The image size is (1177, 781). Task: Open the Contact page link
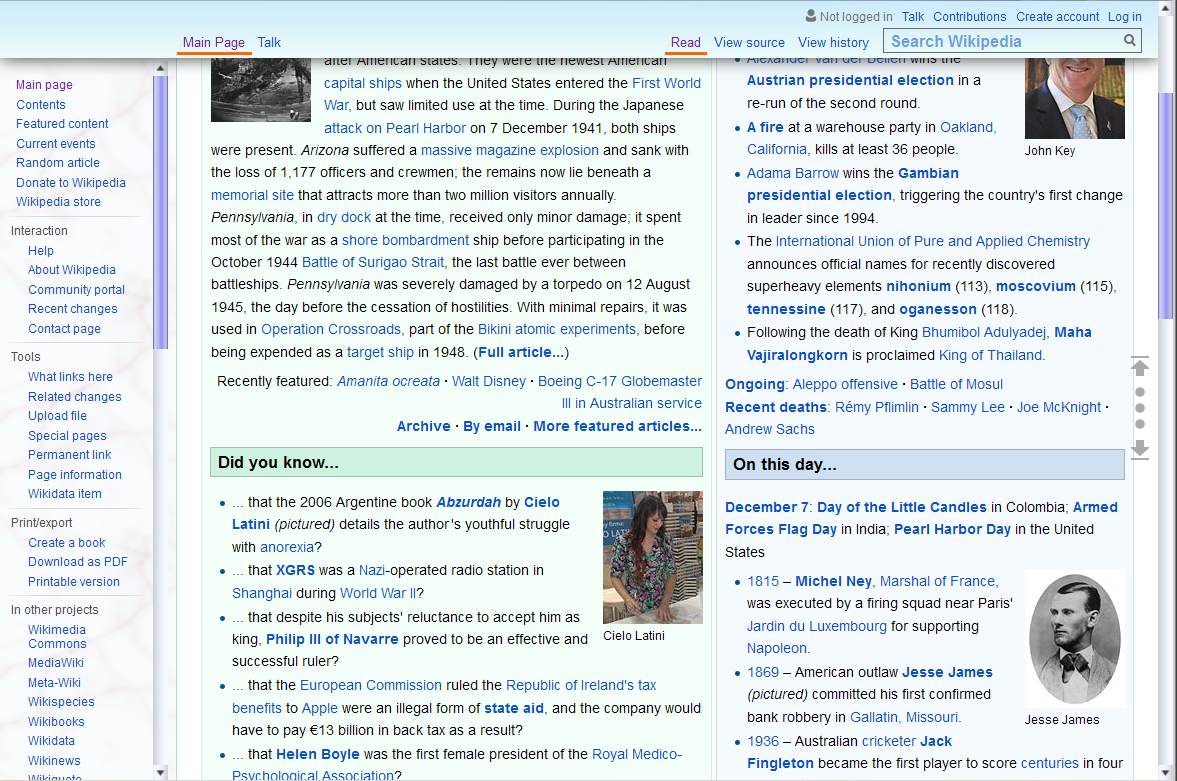point(64,329)
